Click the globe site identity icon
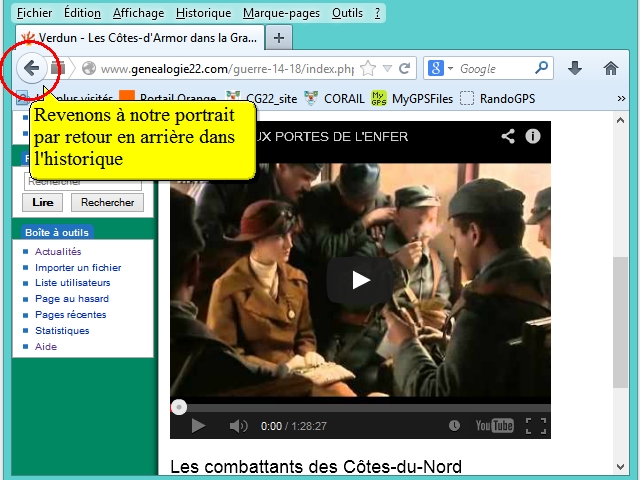 tap(89, 68)
